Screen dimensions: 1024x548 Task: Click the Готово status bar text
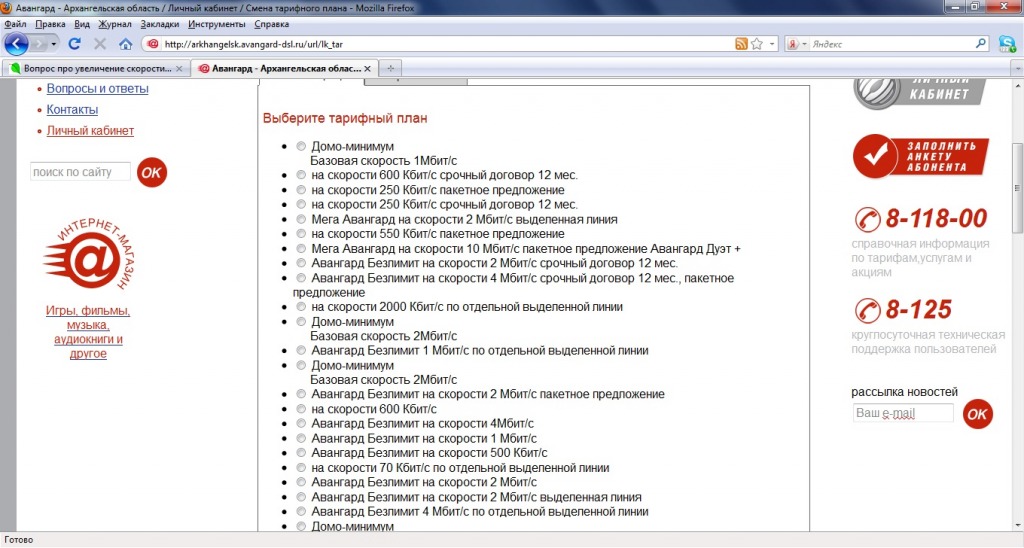(18, 540)
